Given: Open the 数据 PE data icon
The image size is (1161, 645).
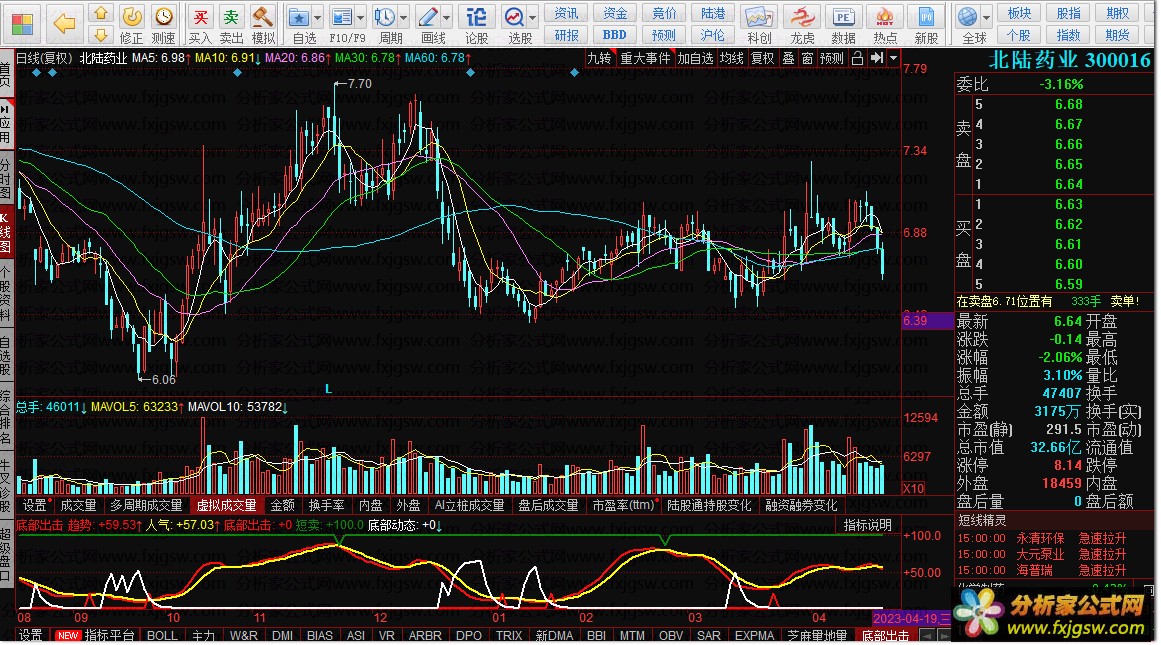Looking at the screenshot, I should (x=843, y=17).
